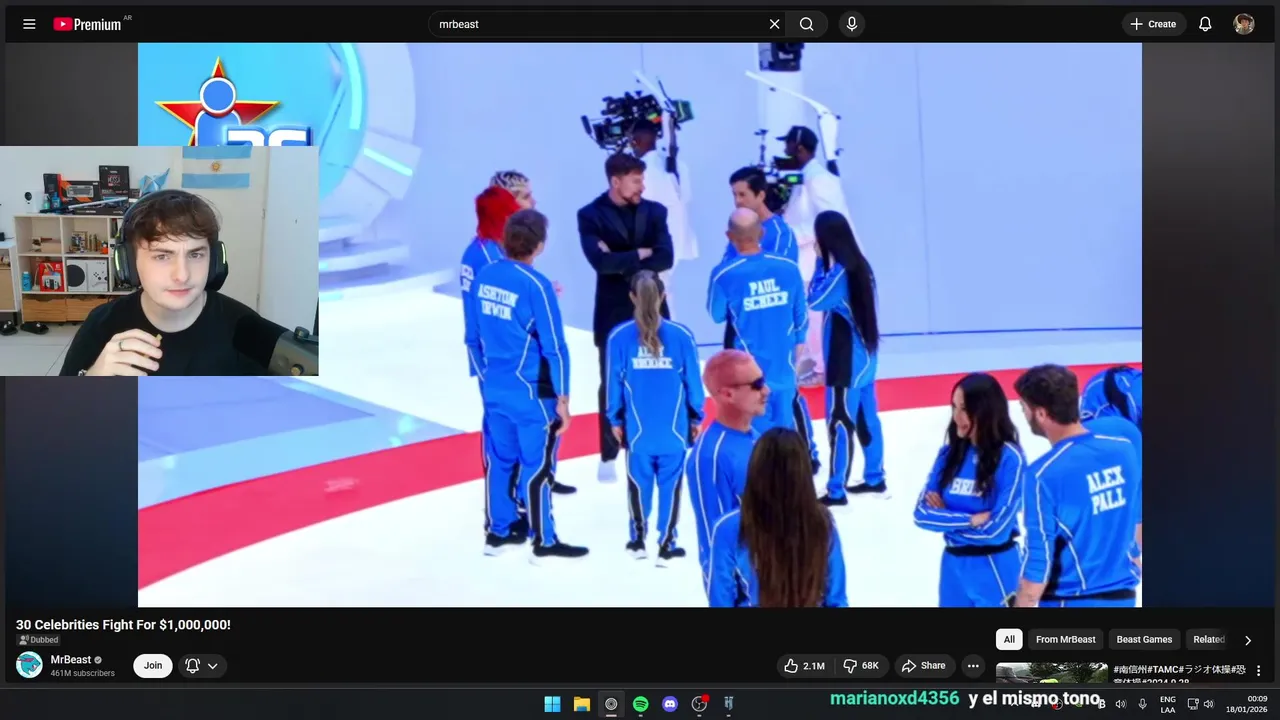Select the Related chip
1280x720 pixels.
pos(1208,639)
